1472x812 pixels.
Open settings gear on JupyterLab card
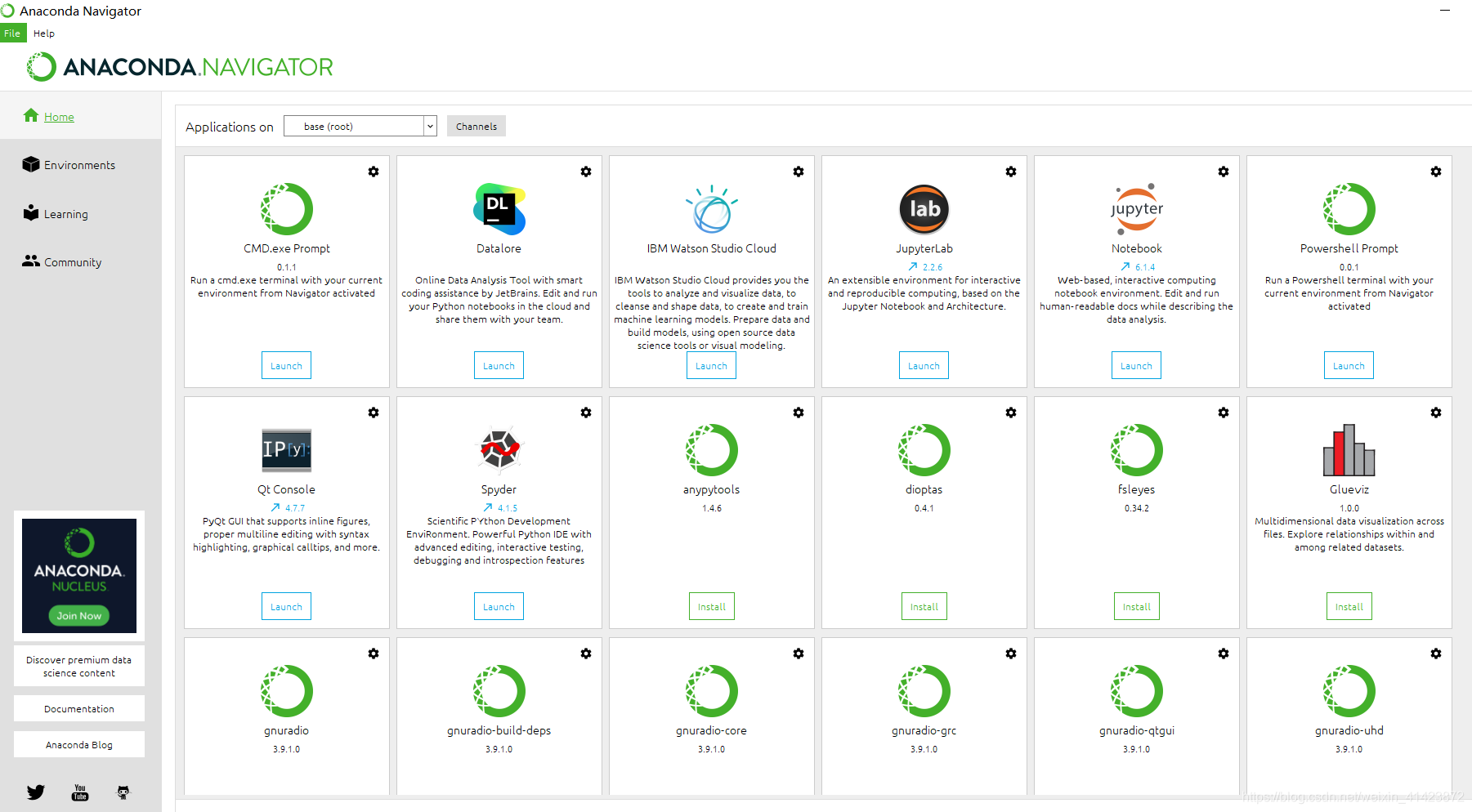(1011, 172)
